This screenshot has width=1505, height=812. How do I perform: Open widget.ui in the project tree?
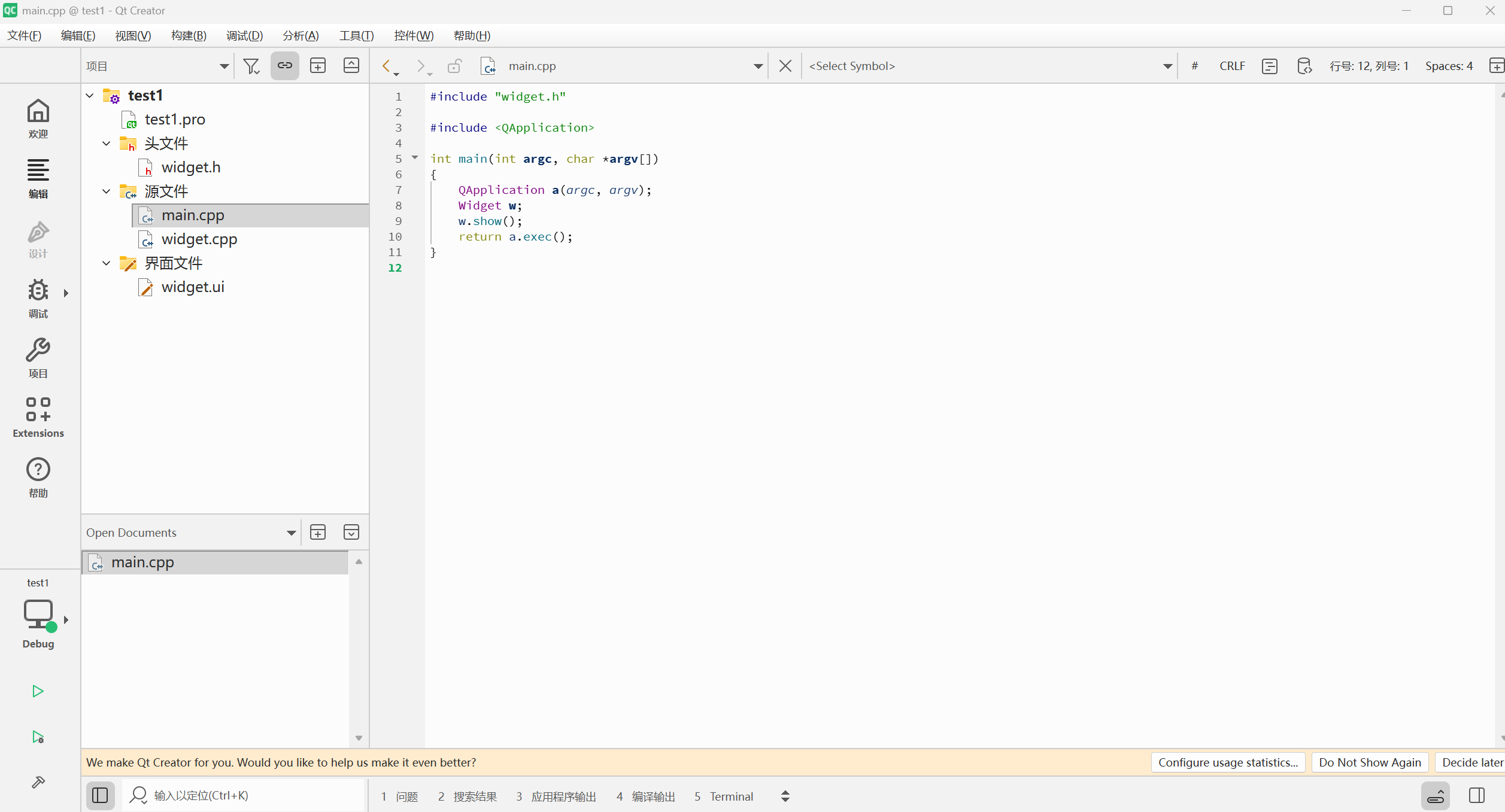click(x=193, y=287)
